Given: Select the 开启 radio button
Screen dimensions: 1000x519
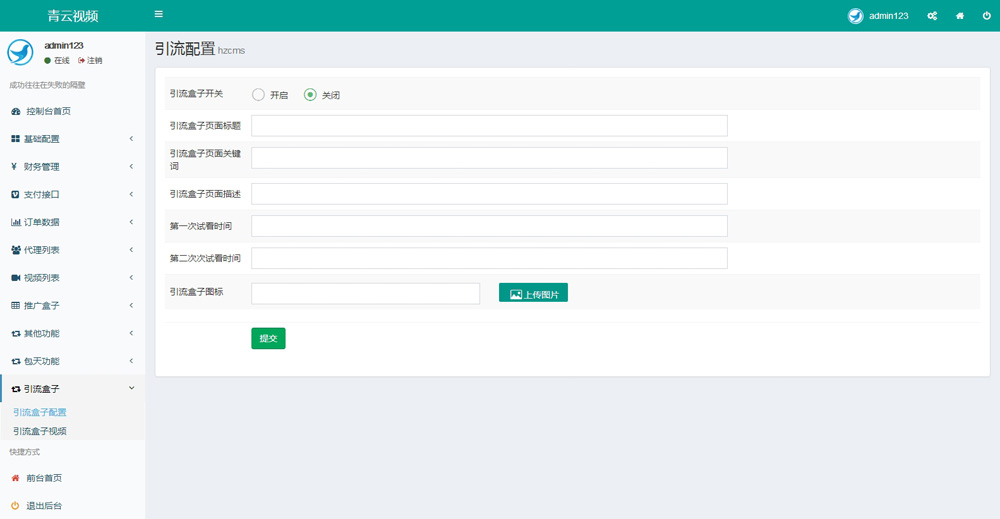Looking at the screenshot, I should (x=258, y=95).
